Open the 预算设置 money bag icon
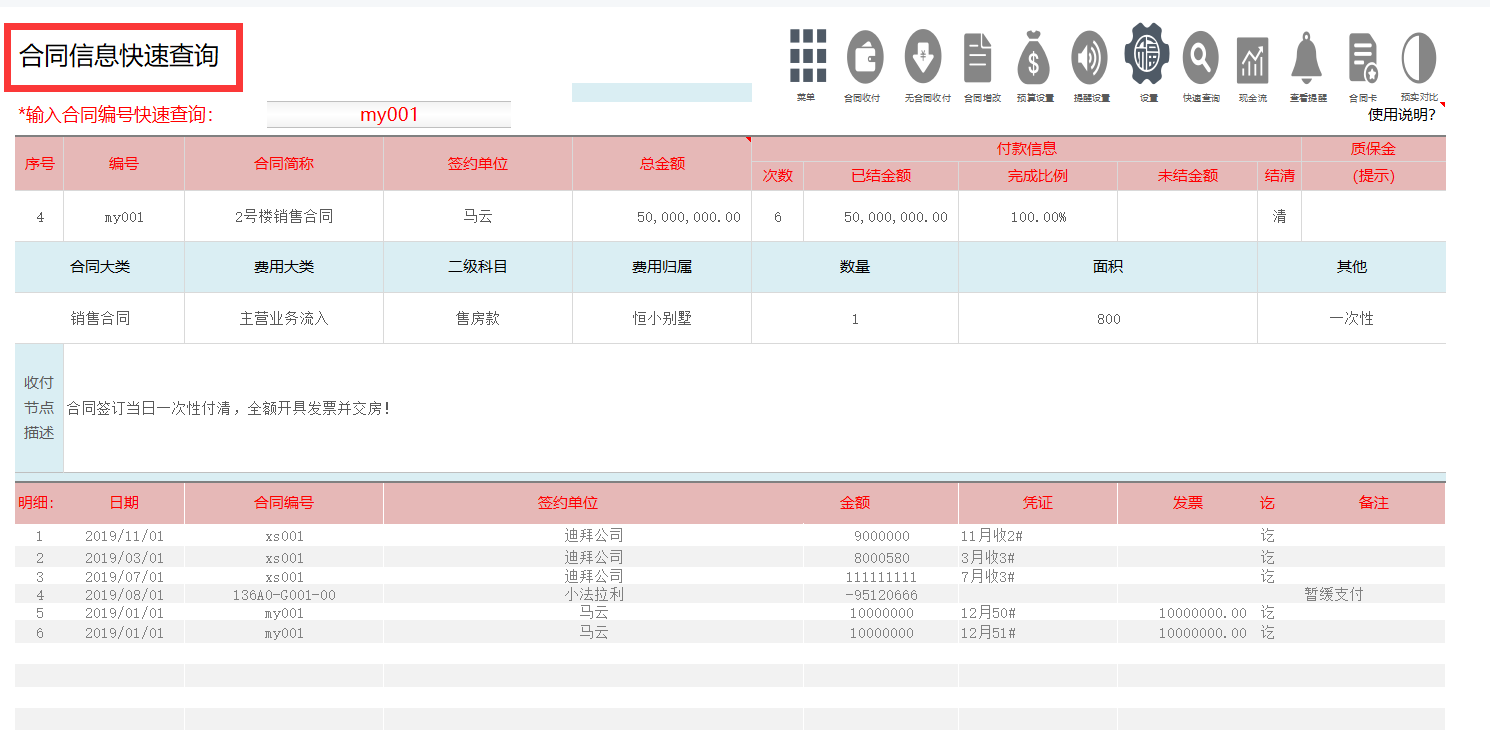 tap(1034, 57)
